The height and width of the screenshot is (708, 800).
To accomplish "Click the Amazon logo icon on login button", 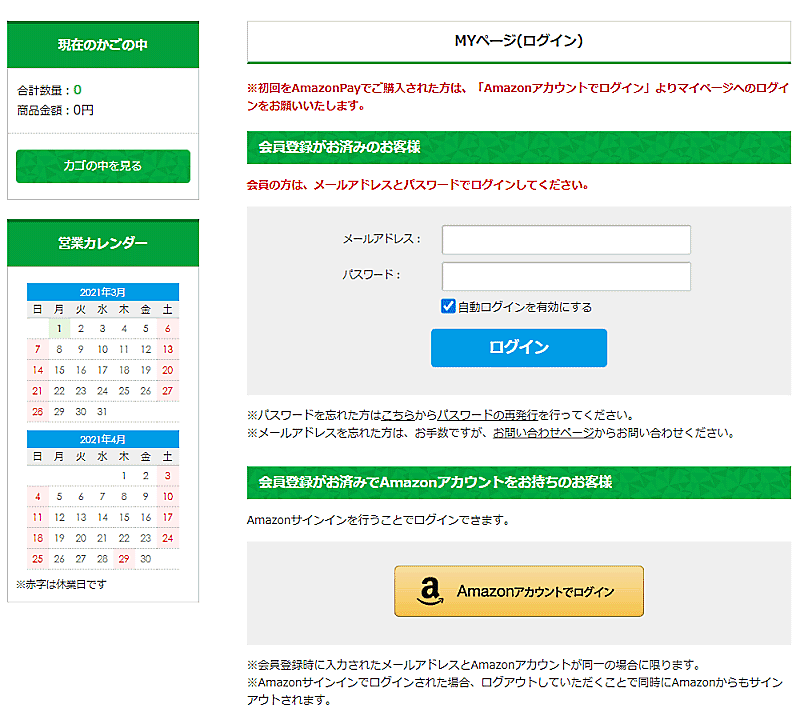I will [430, 591].
